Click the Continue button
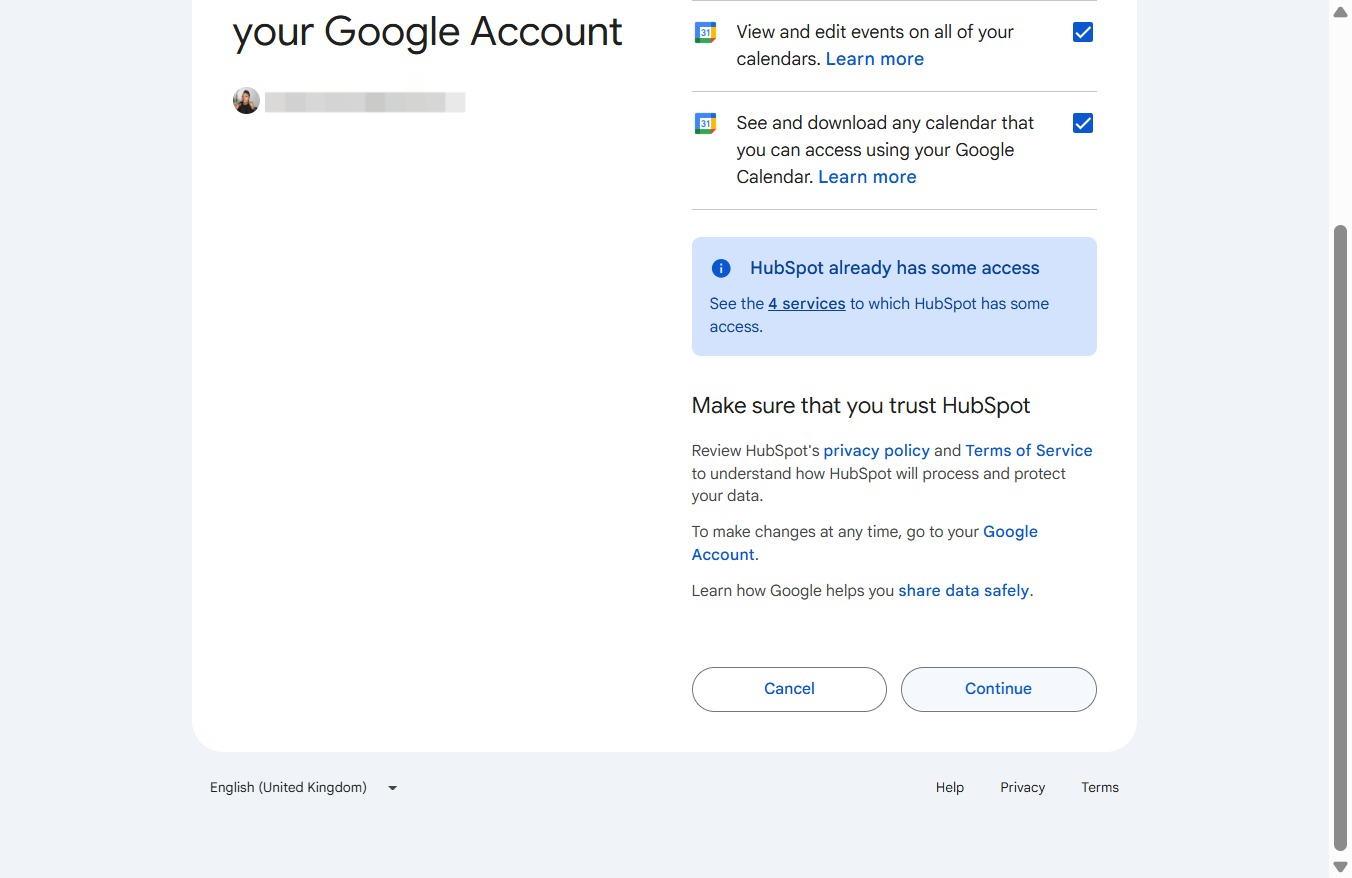This screenshot has width=1352, height=878. tap(998, 689)
